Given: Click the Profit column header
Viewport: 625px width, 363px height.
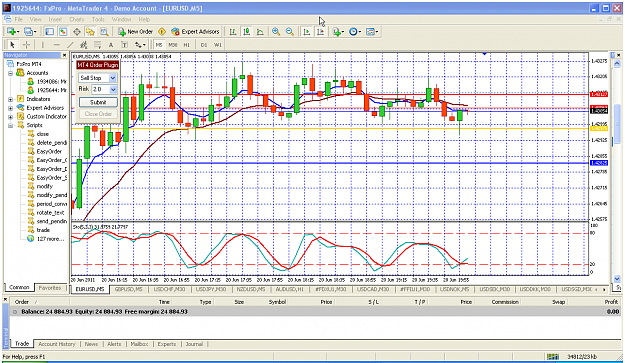Looking at the screenshot, I should point(611,302).
